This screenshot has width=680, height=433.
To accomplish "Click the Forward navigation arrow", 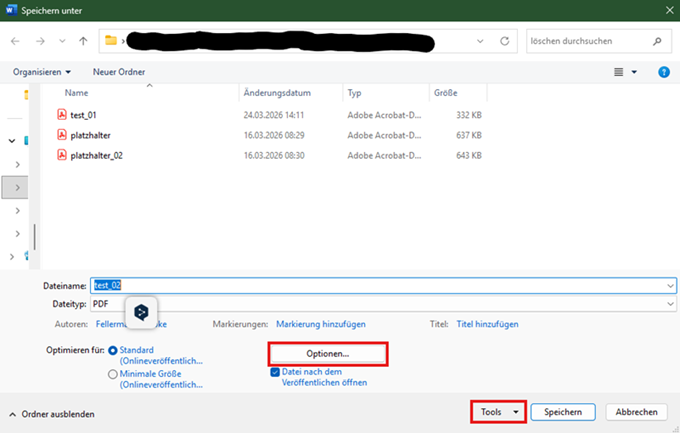I will point(38,41).
